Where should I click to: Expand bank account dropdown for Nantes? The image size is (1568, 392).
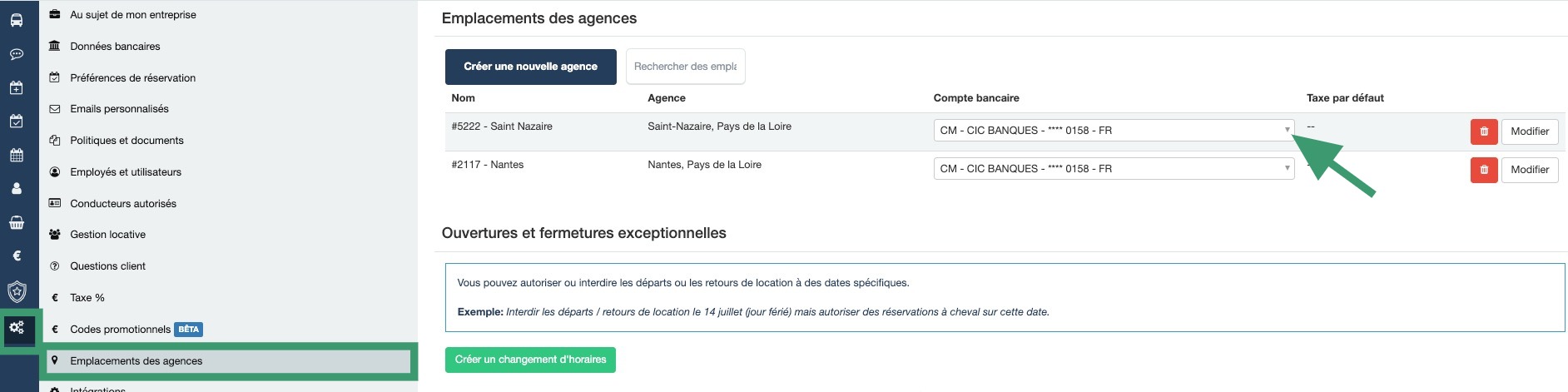[1113, 169]
